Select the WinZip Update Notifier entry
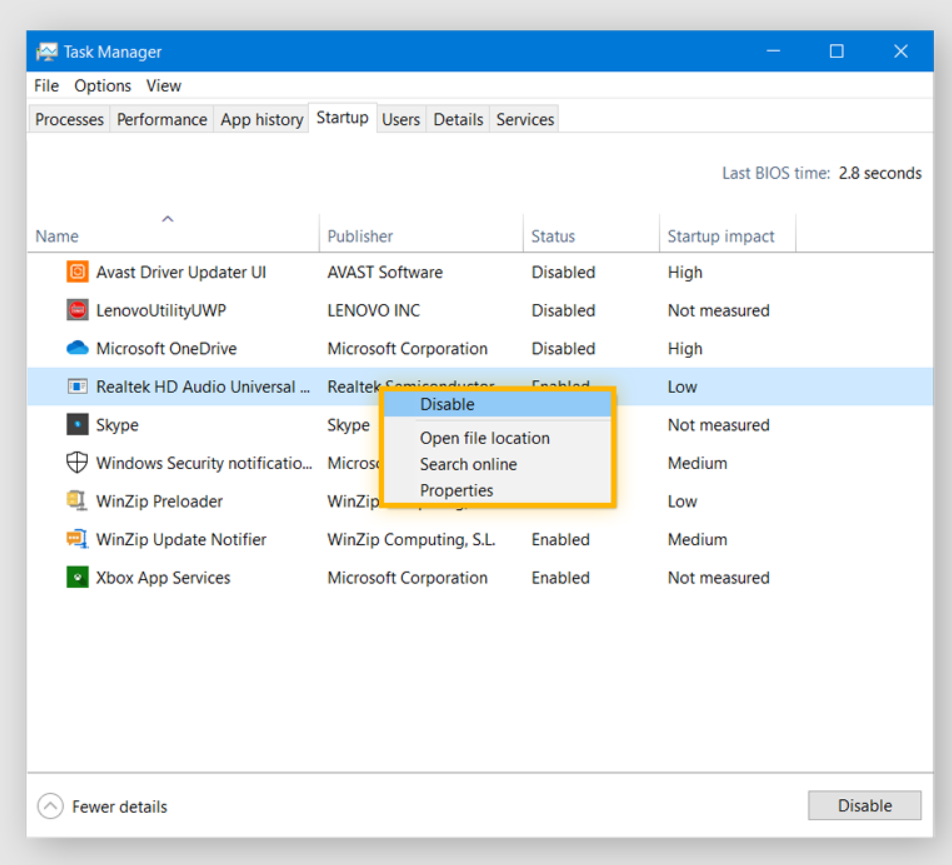Viewport: 952px width, 865px height. pos(480,540)
